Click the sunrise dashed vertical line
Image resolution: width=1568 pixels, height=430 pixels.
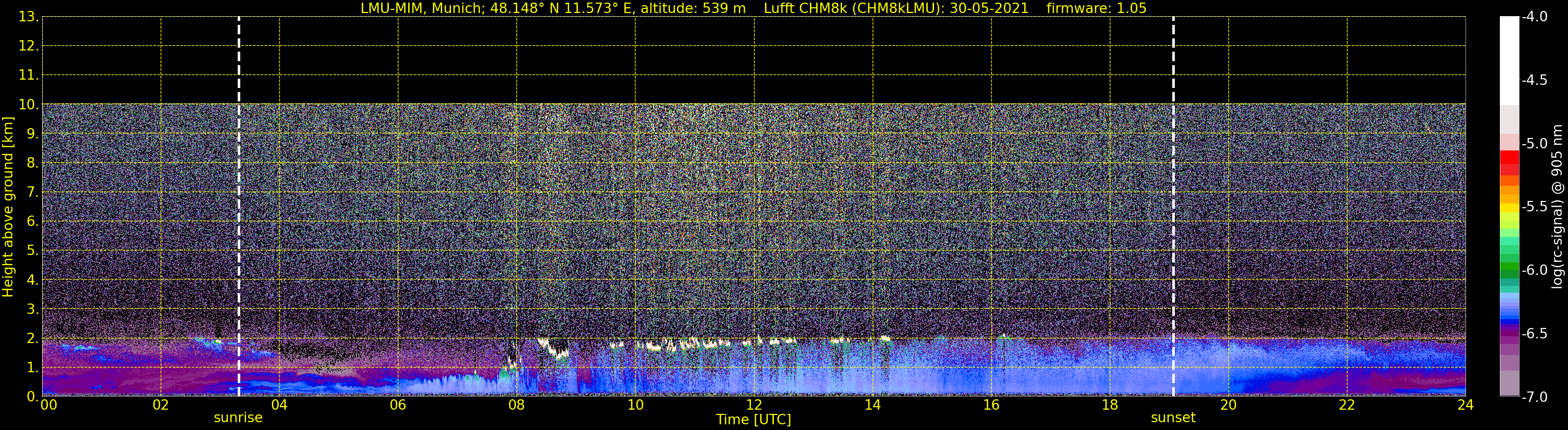(x=239, y=207)
